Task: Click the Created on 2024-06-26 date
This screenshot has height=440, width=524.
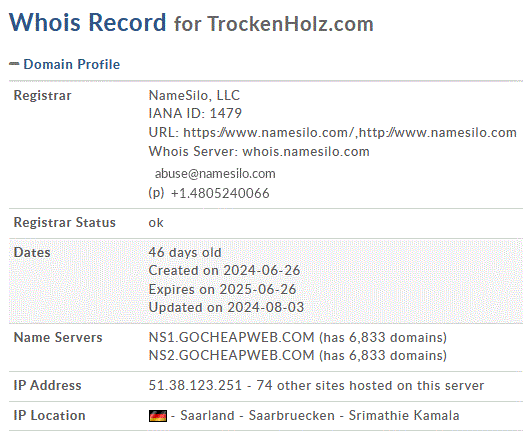Action: [x=224, y=270]
